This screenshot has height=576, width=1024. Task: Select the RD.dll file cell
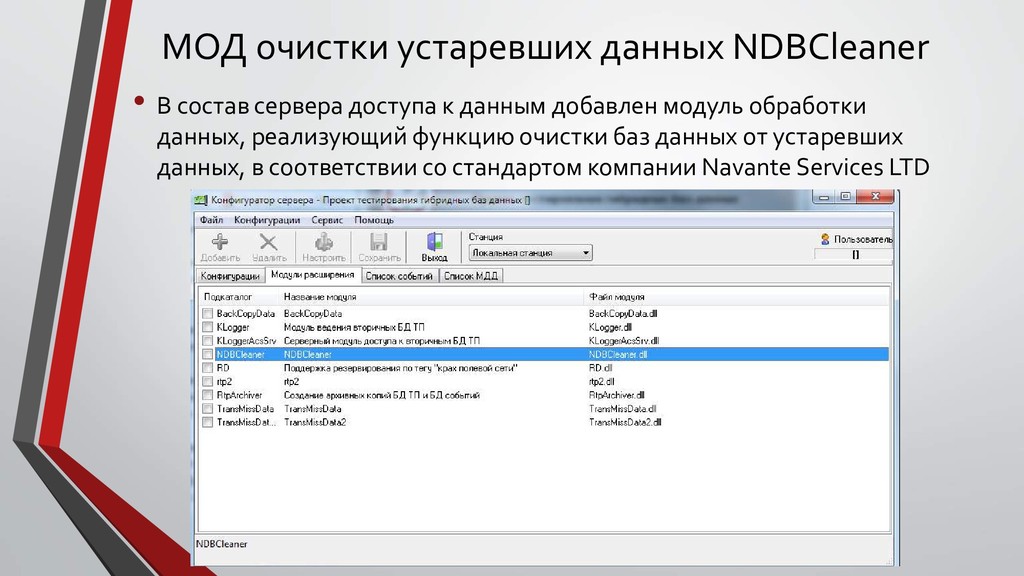coord(601,368)
